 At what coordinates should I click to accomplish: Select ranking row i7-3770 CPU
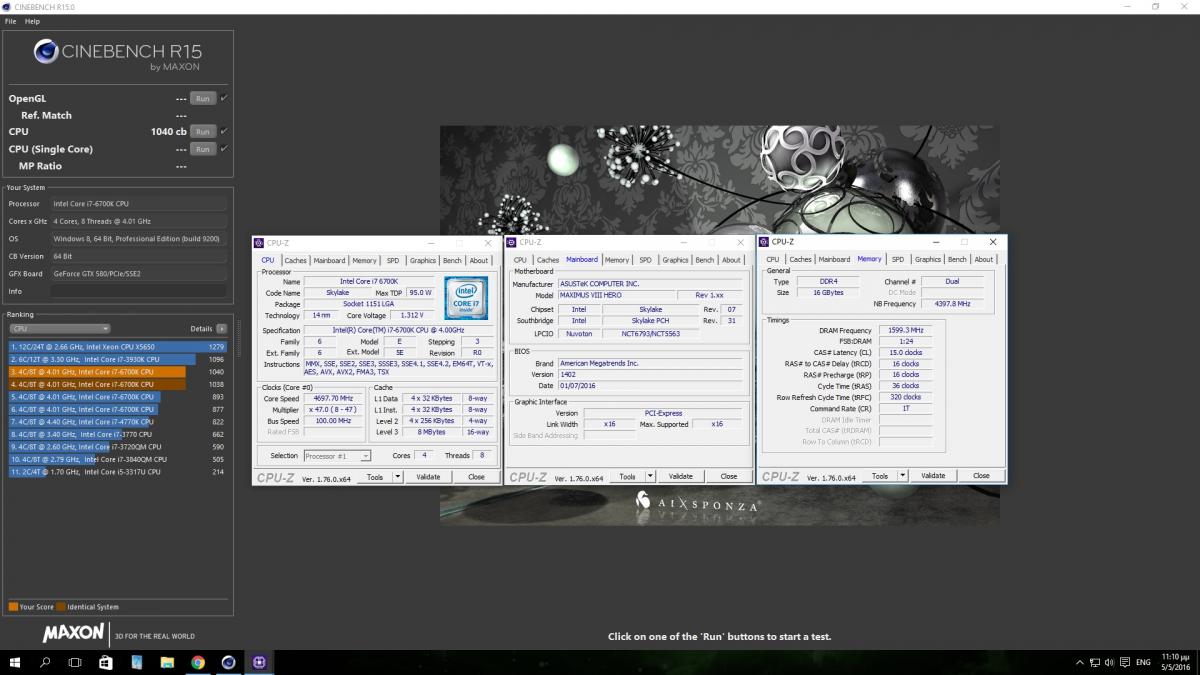[x=118, y=434]
